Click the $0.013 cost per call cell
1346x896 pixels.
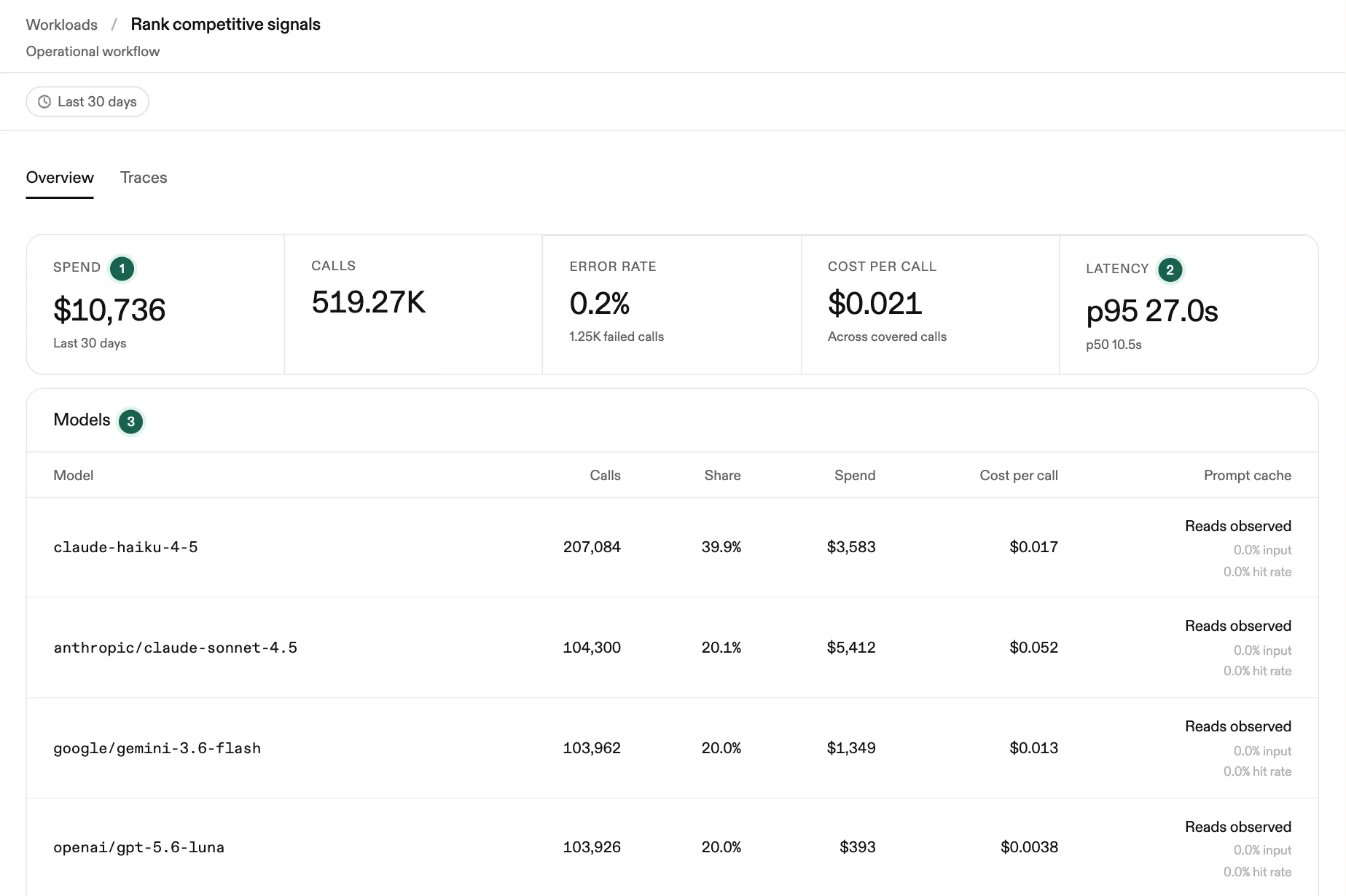(x=1034, y=748)
